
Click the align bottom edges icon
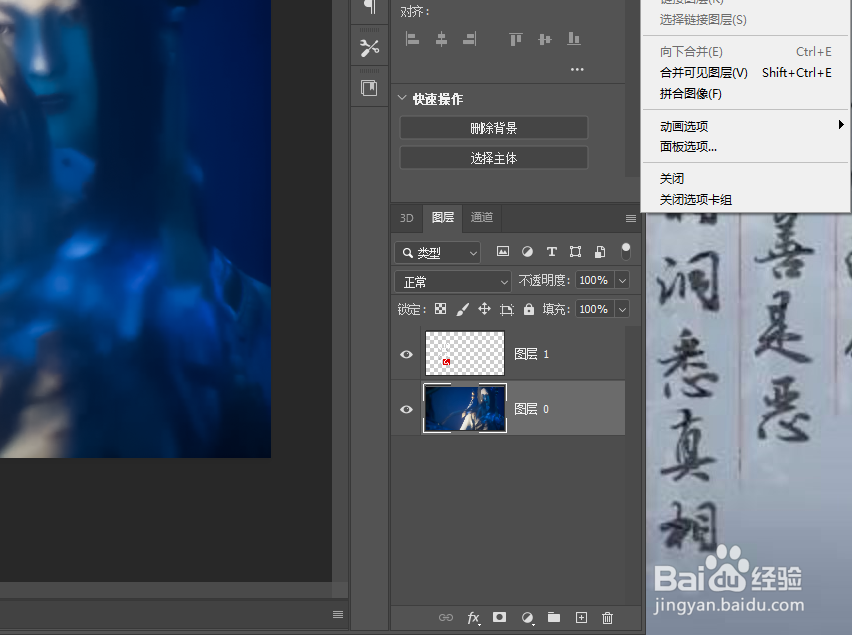coord(574,39)
